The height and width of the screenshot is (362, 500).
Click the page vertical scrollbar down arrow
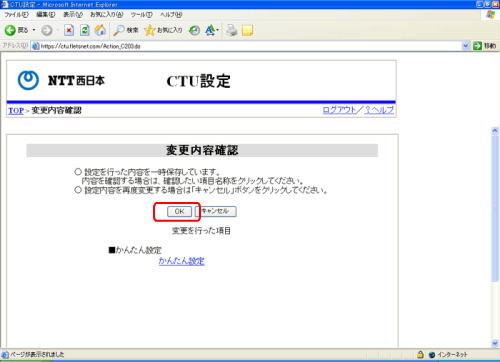pos(495,343)
